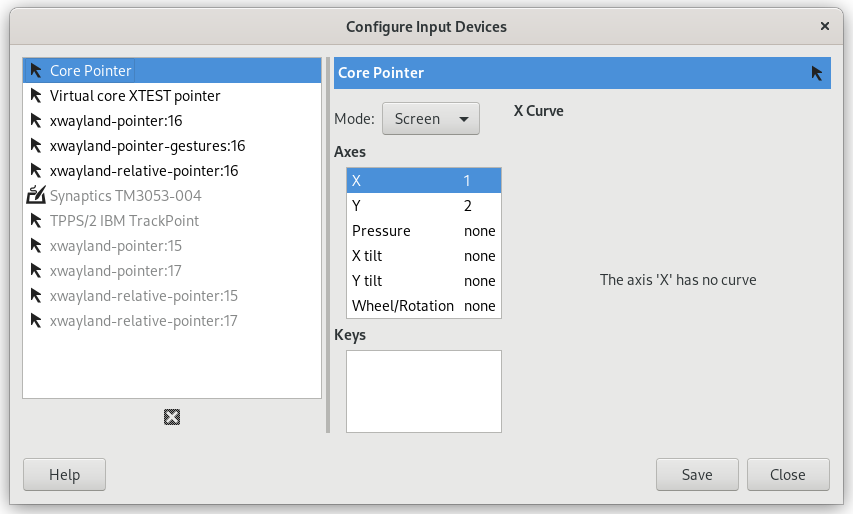Select xwayland-relative-pointer:15 device
Image resolution: width=853 pixels, height=514 pixels.
tap(172, 296)
